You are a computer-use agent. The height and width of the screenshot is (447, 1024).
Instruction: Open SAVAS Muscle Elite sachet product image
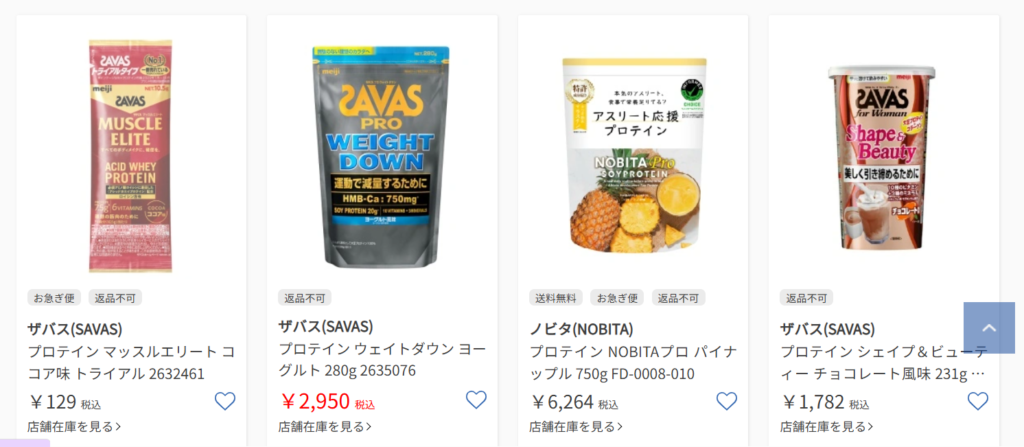pos(131,156)
